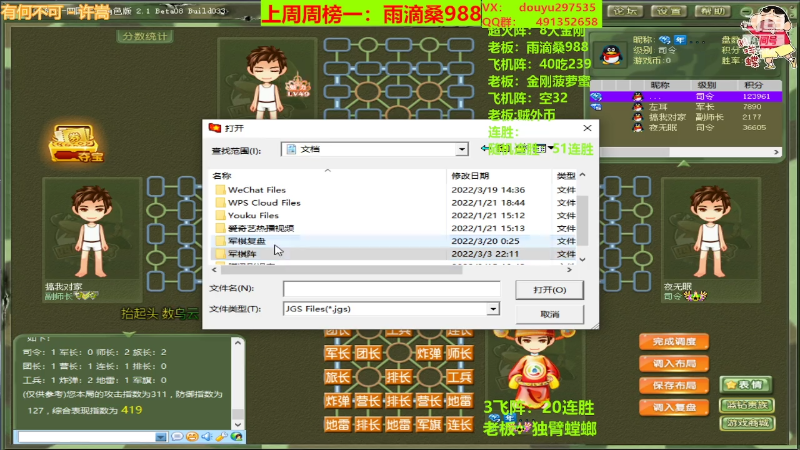Sort player list by 积分 column
Viewport: 800px width, 450px height.
click(754, 85)
